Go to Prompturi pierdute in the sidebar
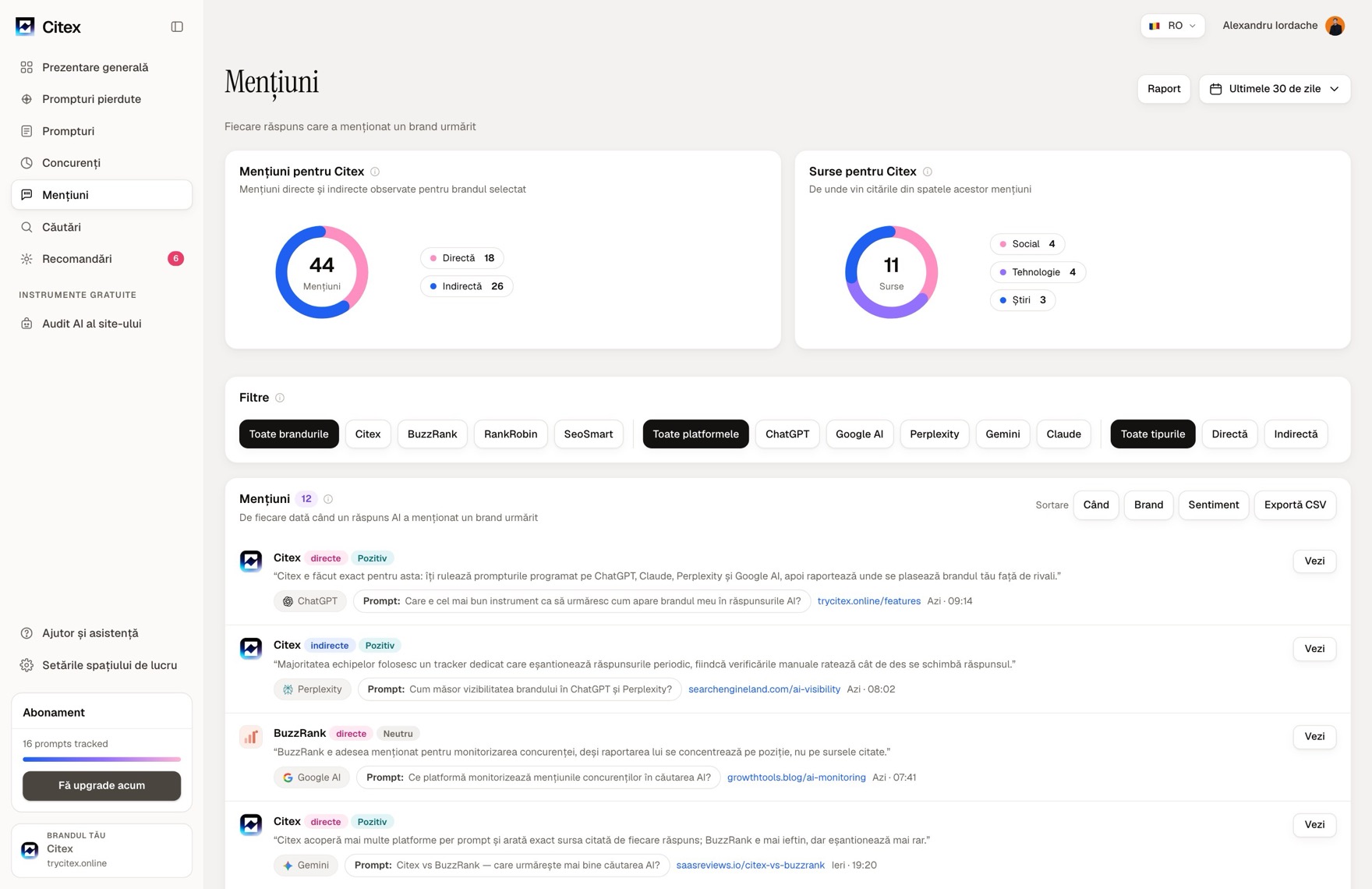 pos(101,99)
